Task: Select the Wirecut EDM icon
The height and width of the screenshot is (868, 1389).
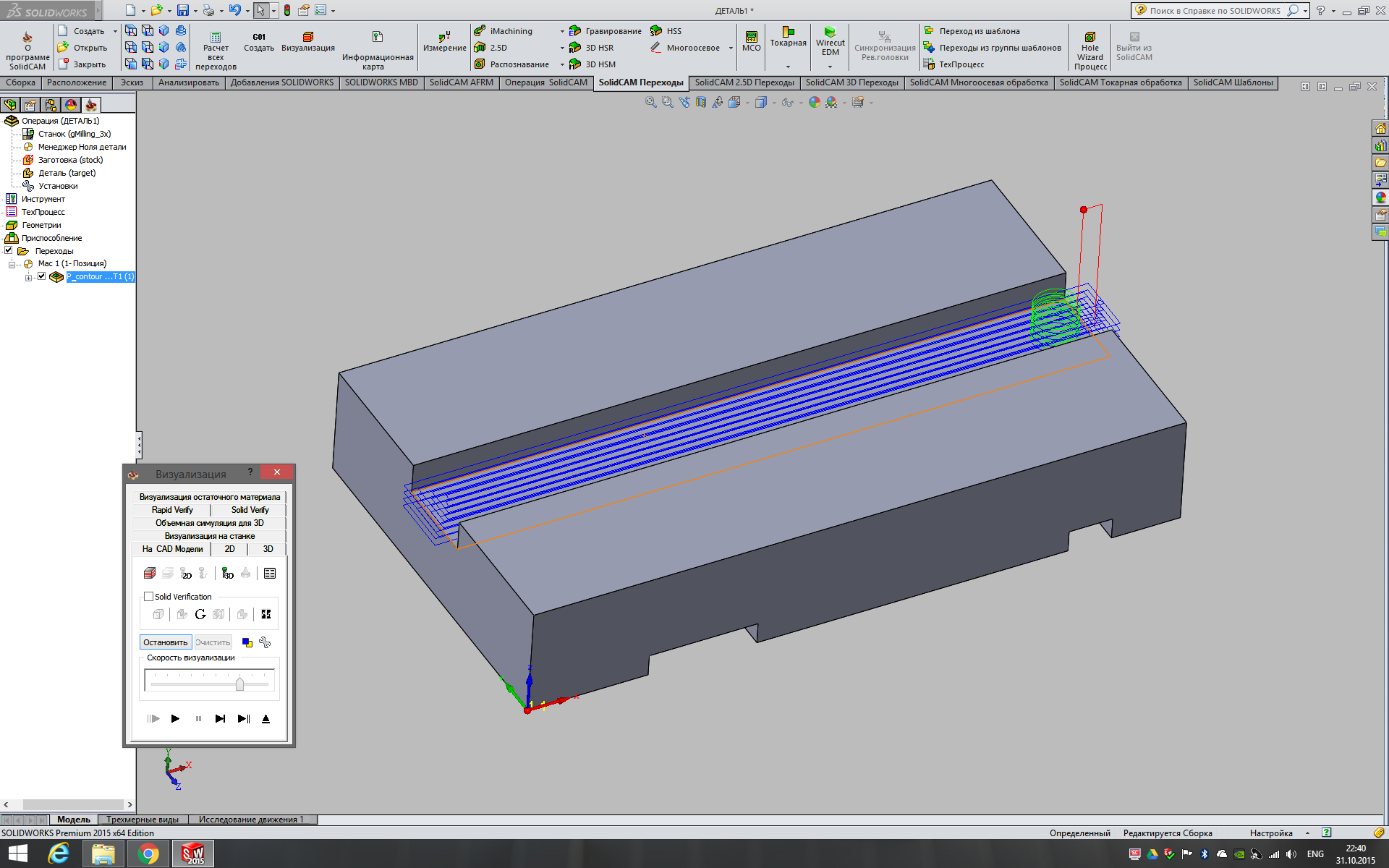Action: click(830, 32)
